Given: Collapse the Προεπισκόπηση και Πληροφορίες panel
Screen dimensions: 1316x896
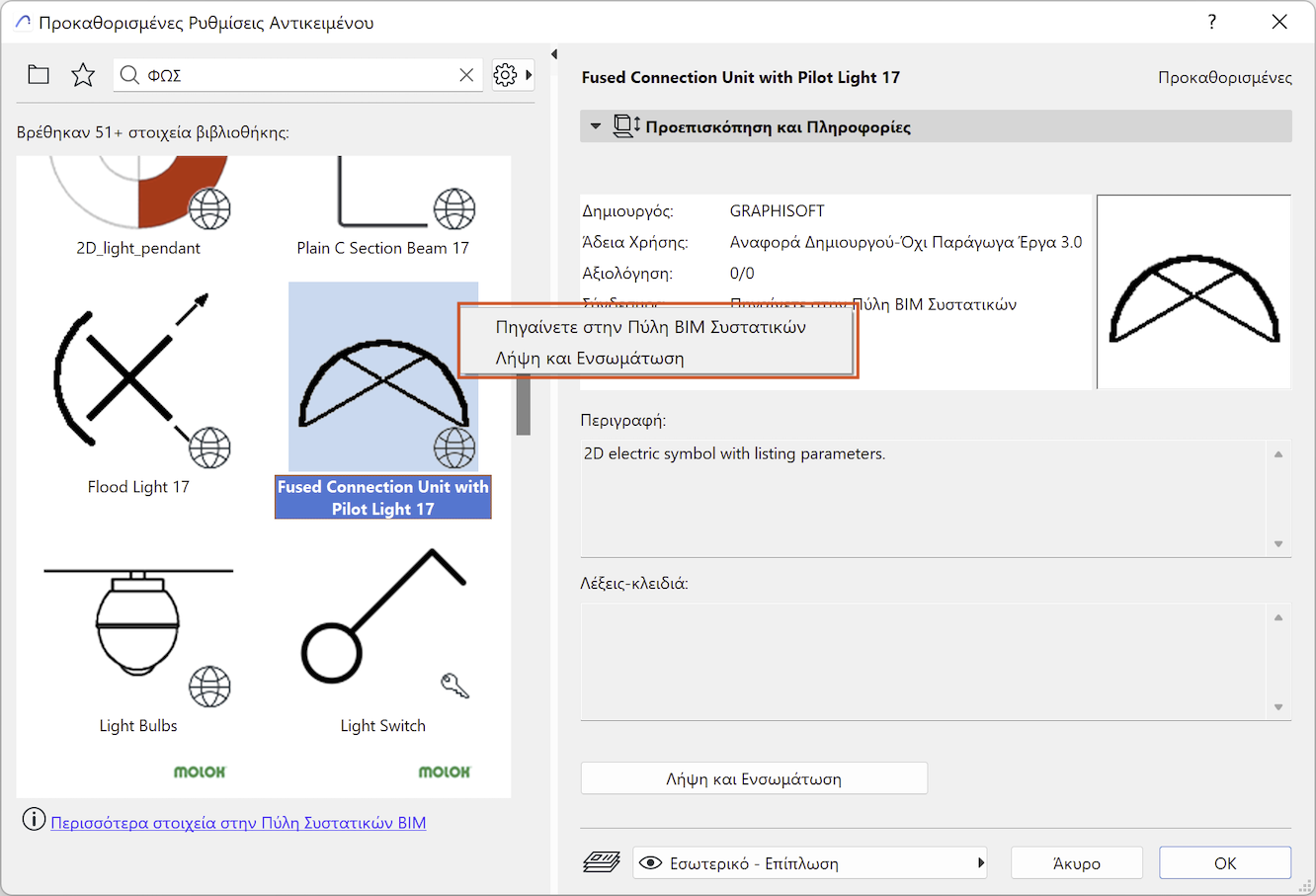Looking at the screenshot, I should click(x=595, y=126).
